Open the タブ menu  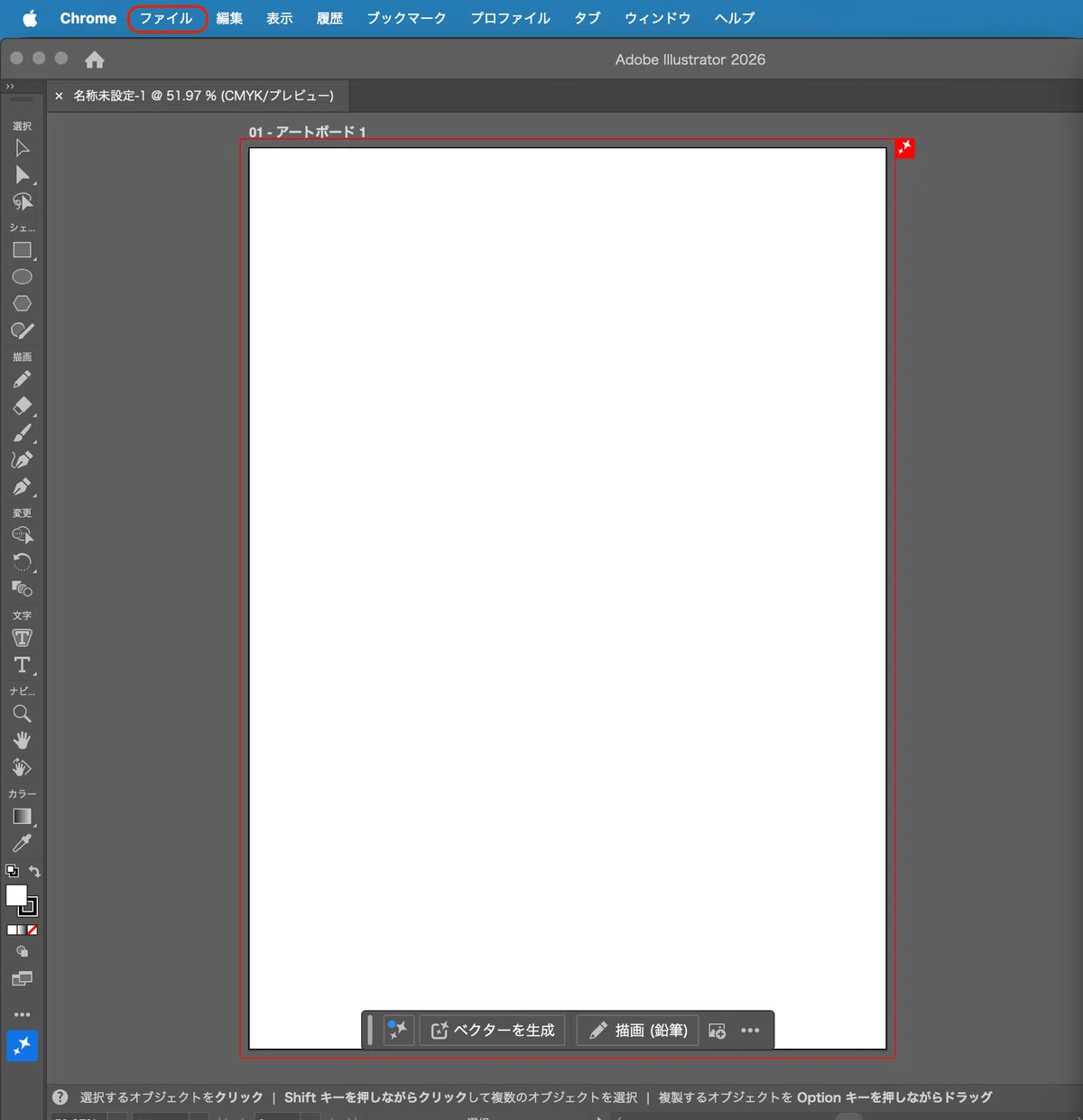pyautogui.click(x=588, y=18)
